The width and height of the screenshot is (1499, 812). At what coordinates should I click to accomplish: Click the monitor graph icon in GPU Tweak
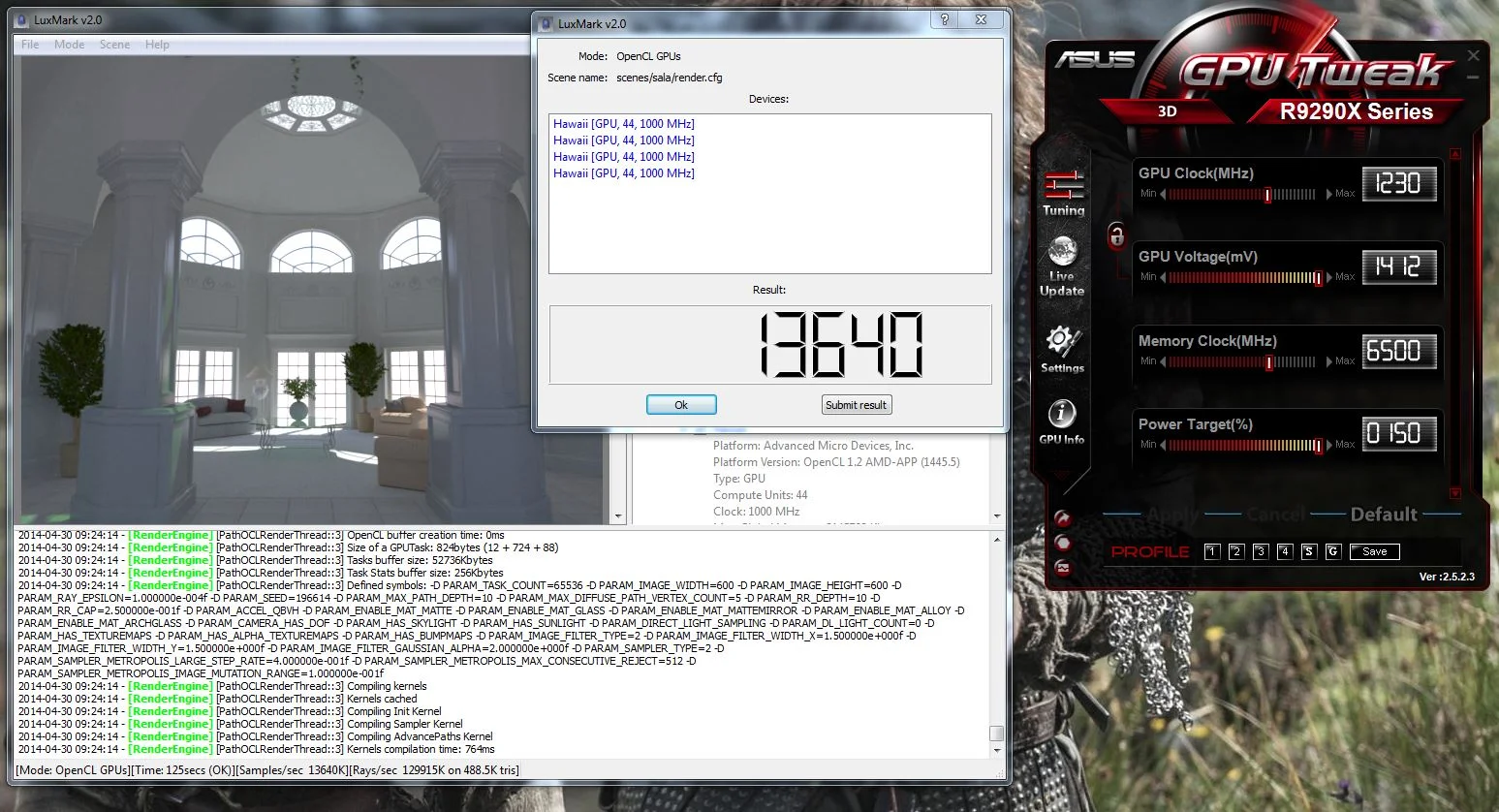[x=1063, y=568]
